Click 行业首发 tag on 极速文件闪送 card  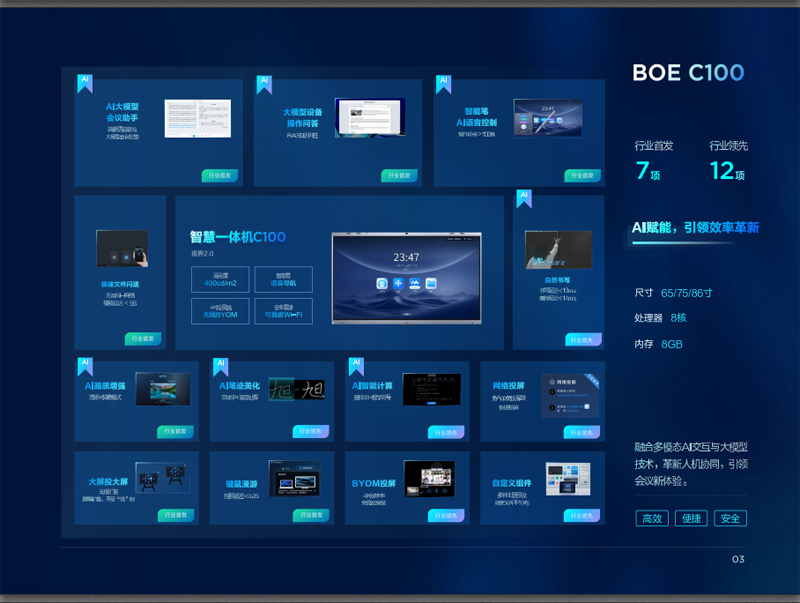pos(143,339)
